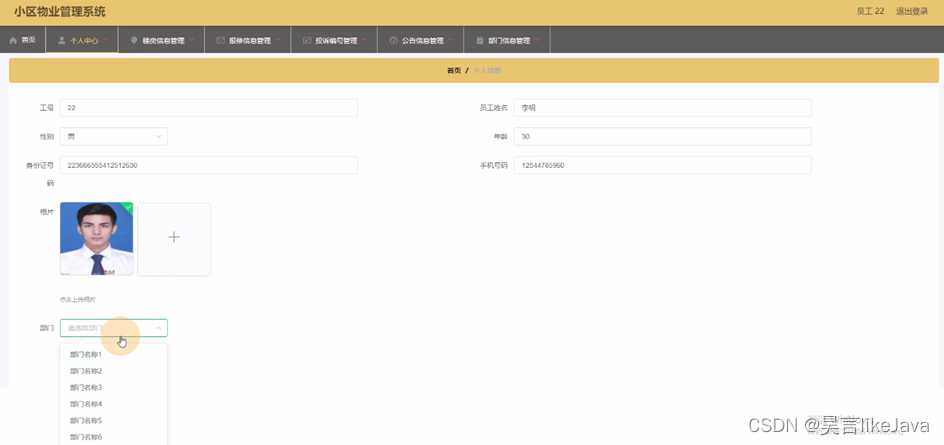This screenshot has width=944, height=445.
Task: Click the 年龄 input field containing 30
Action: (x=662, y=137)
